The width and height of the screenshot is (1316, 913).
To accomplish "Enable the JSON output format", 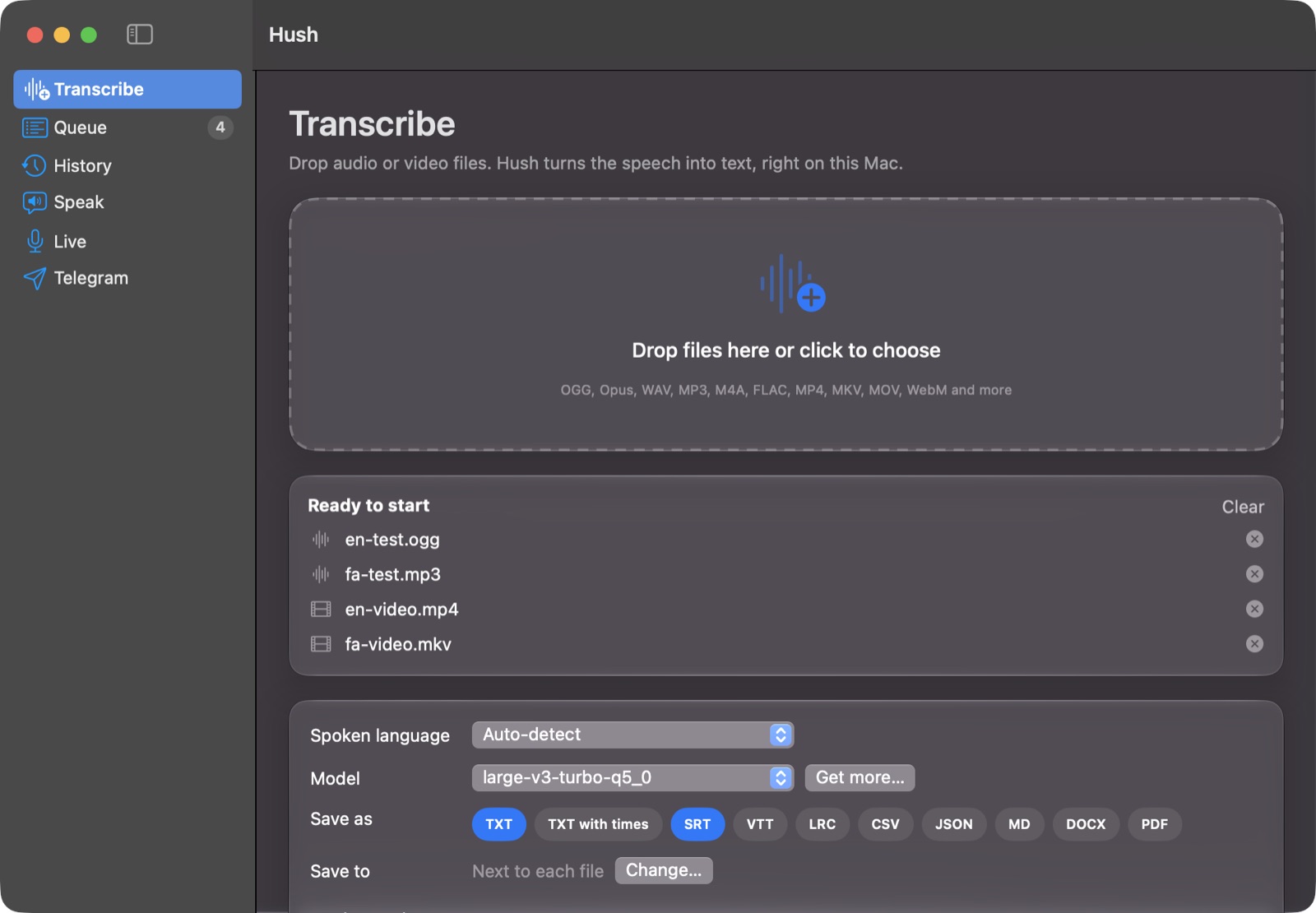I will point(954,824).
